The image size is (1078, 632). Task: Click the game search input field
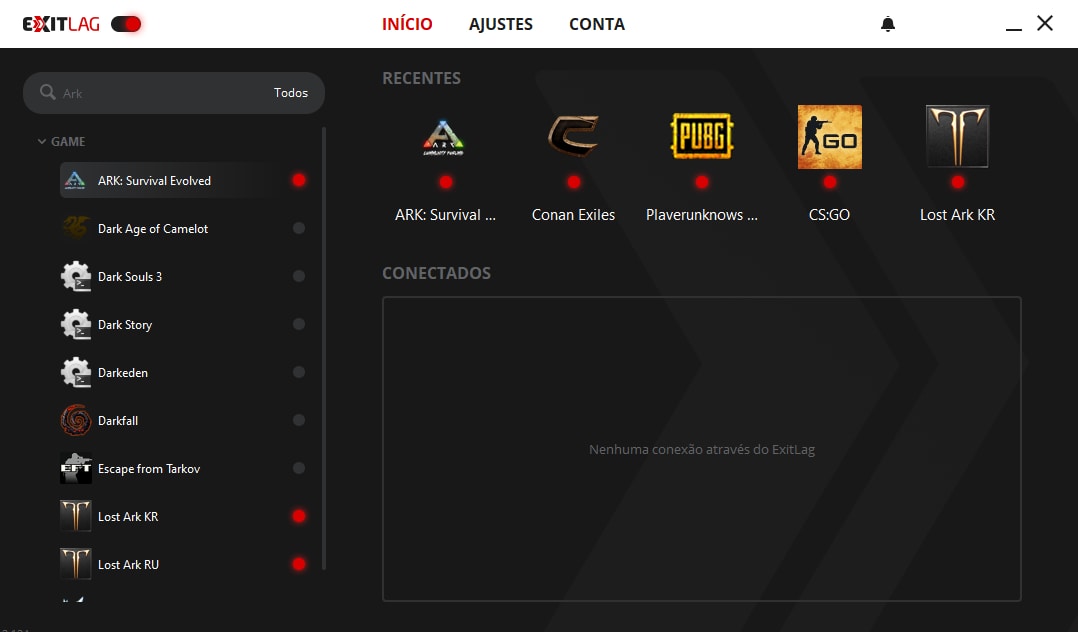coord(160,93)
